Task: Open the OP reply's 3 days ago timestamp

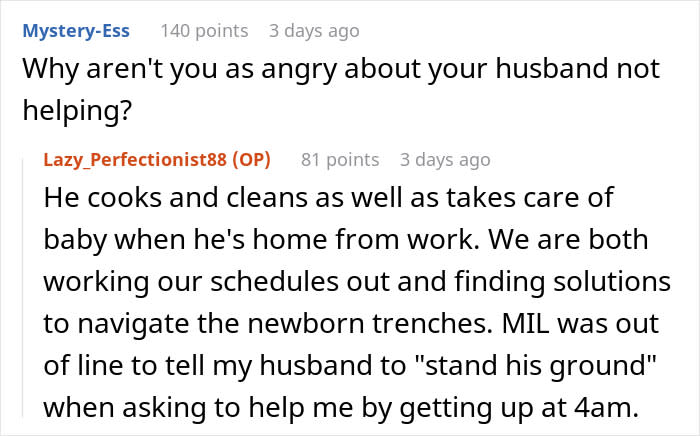Action: (445, 159)
